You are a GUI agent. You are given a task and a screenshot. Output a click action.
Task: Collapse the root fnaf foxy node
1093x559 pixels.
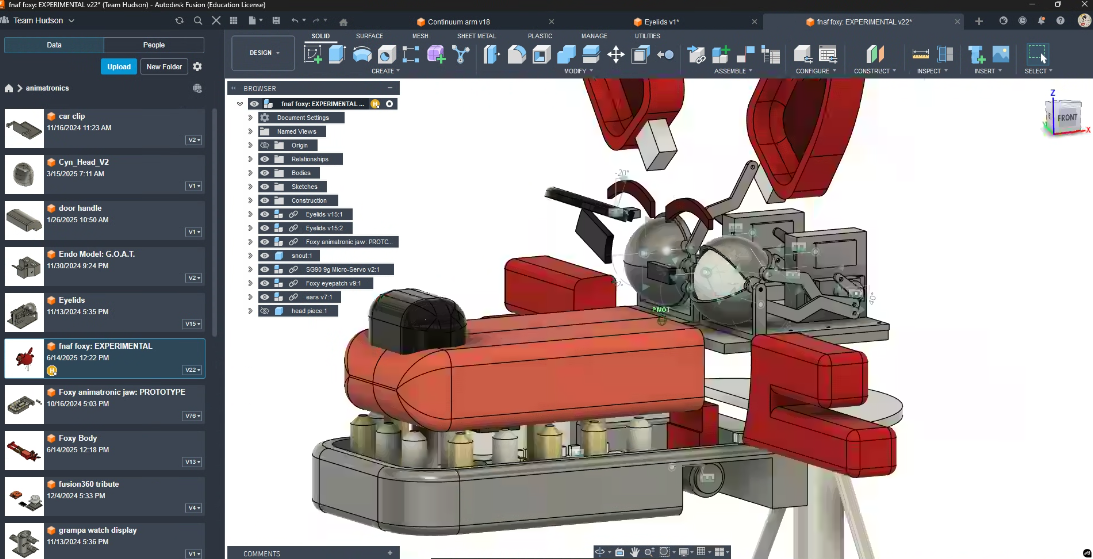[240, 104]
